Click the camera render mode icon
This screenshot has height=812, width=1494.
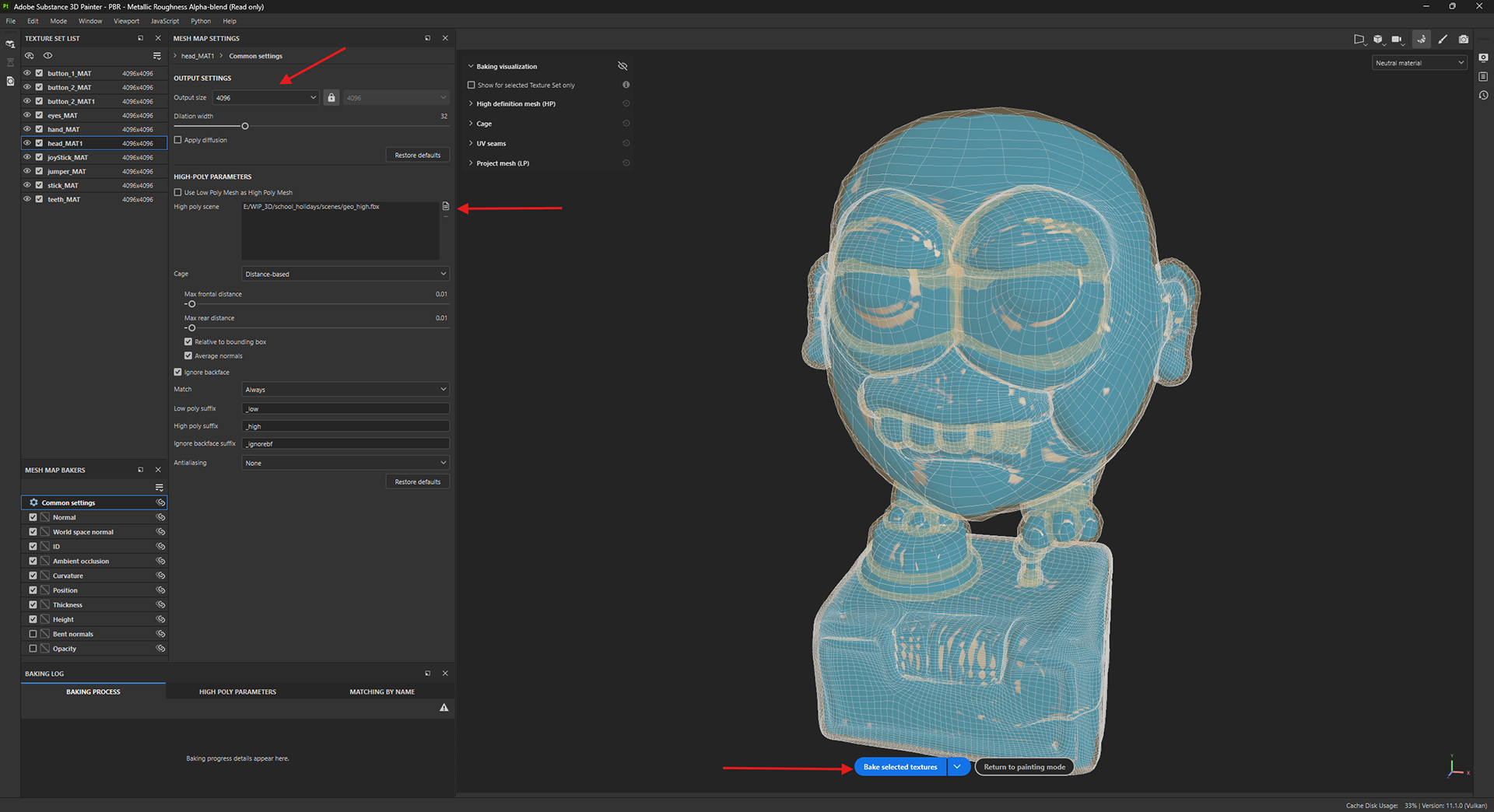click(x=1464, y=39)
